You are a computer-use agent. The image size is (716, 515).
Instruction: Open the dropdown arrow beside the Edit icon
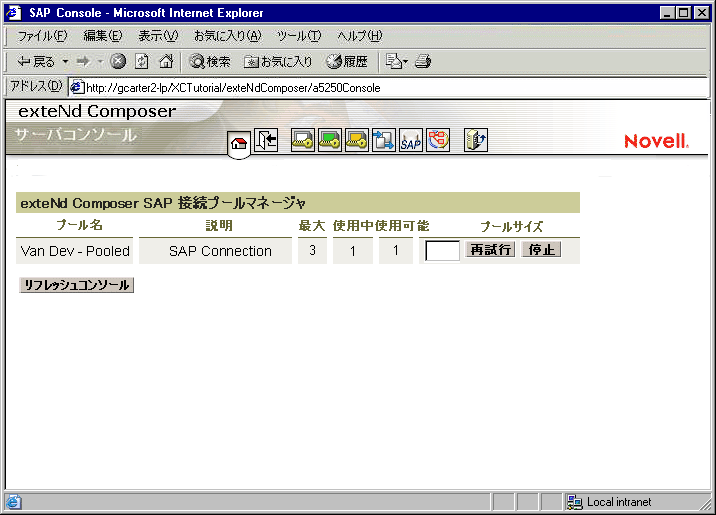[x=405, y=61]
